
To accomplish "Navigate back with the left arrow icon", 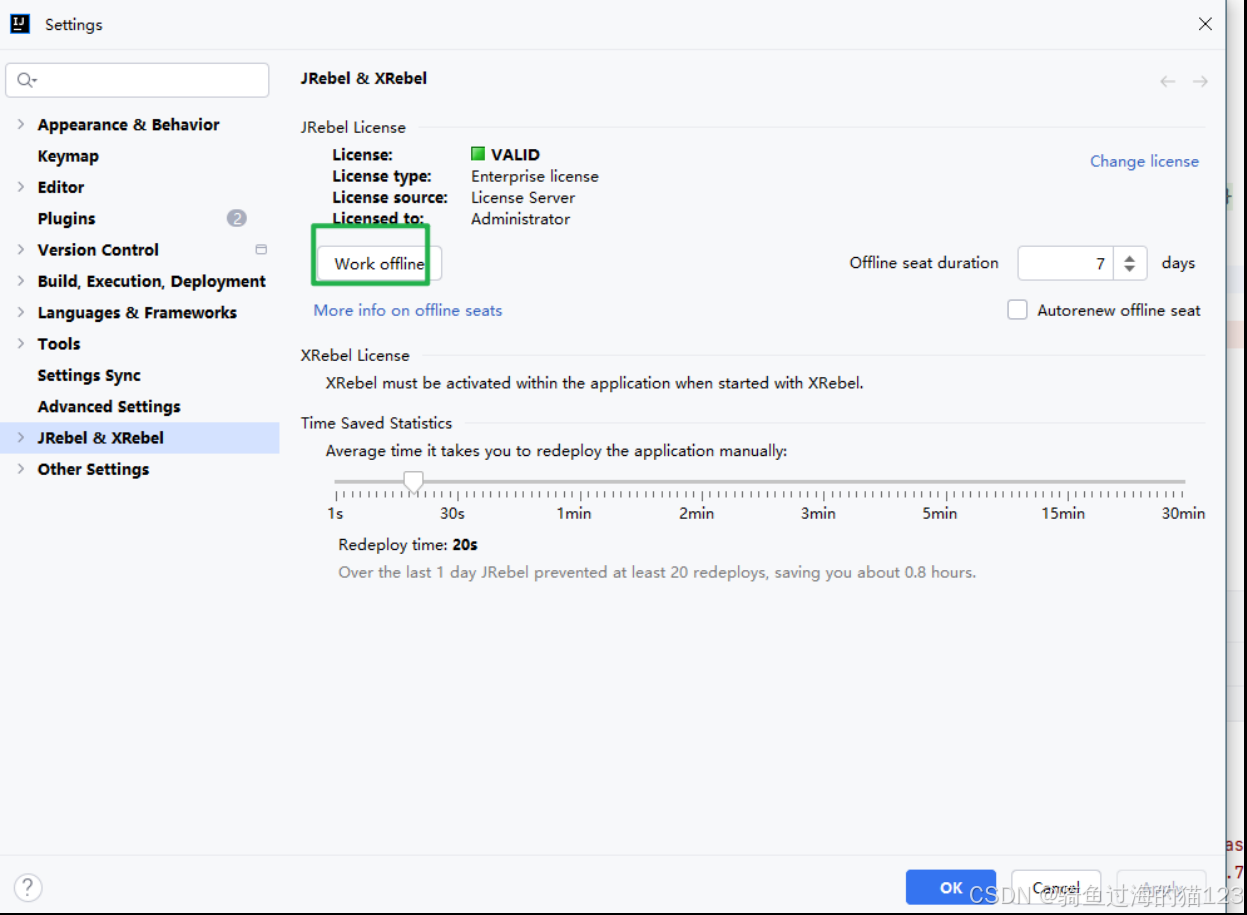I will point(1167,81).
